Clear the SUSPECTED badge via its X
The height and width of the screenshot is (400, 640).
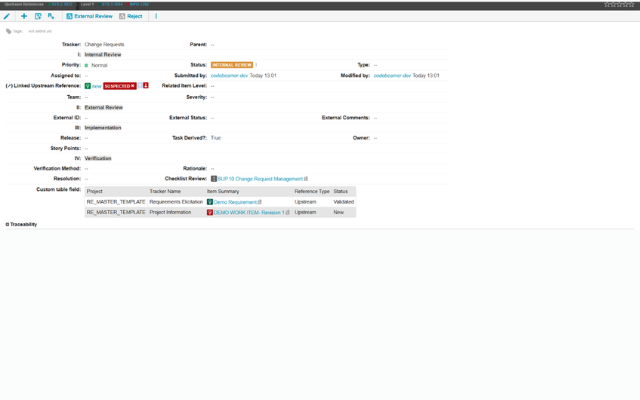(x=133, y=86)
